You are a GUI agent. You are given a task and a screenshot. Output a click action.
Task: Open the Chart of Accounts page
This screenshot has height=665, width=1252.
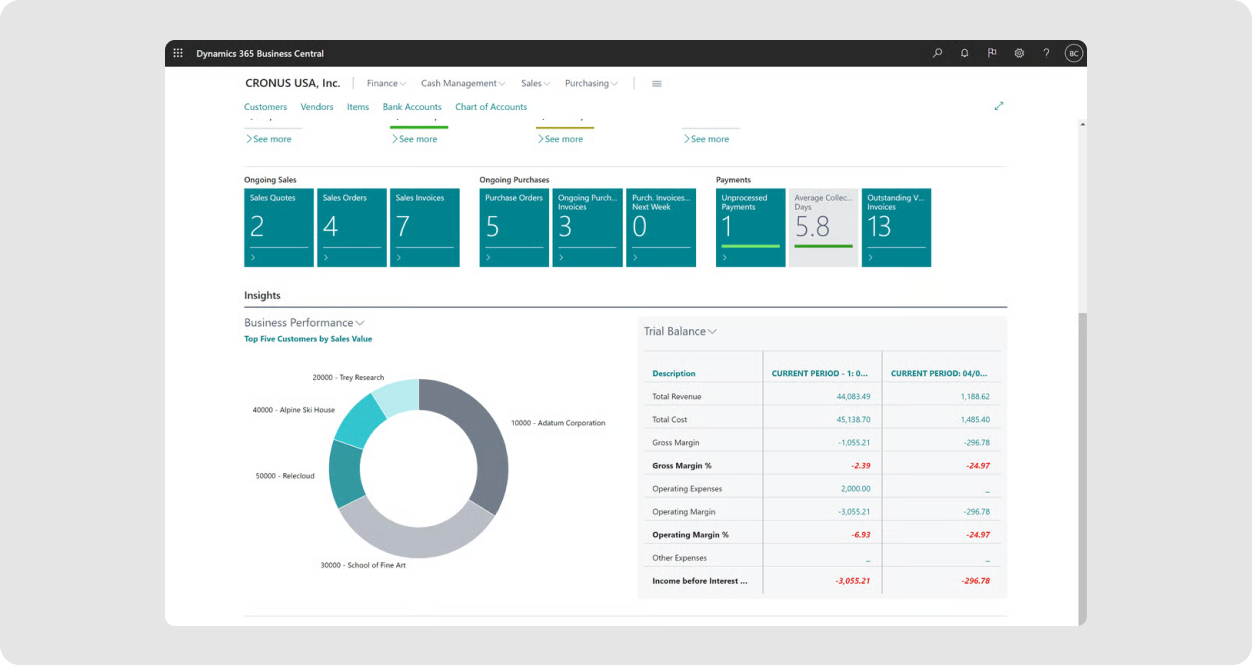coord(491,107)
